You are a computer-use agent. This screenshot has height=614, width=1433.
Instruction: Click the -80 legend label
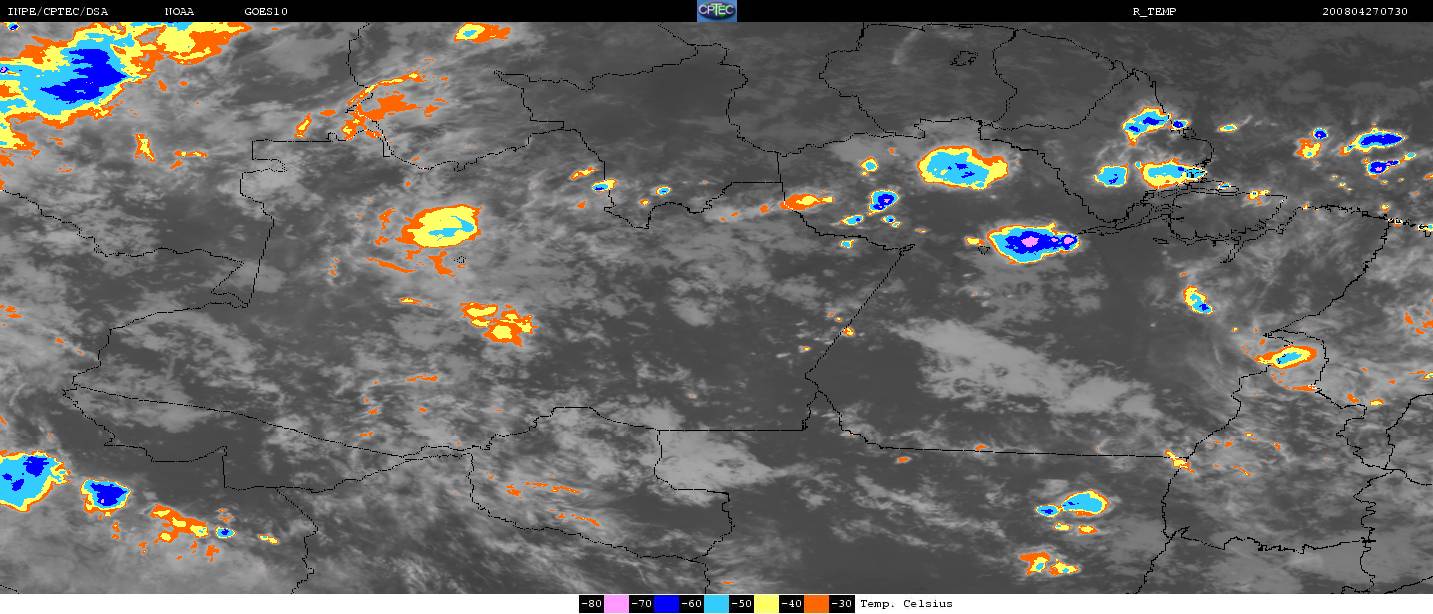(x=592, y=603)
